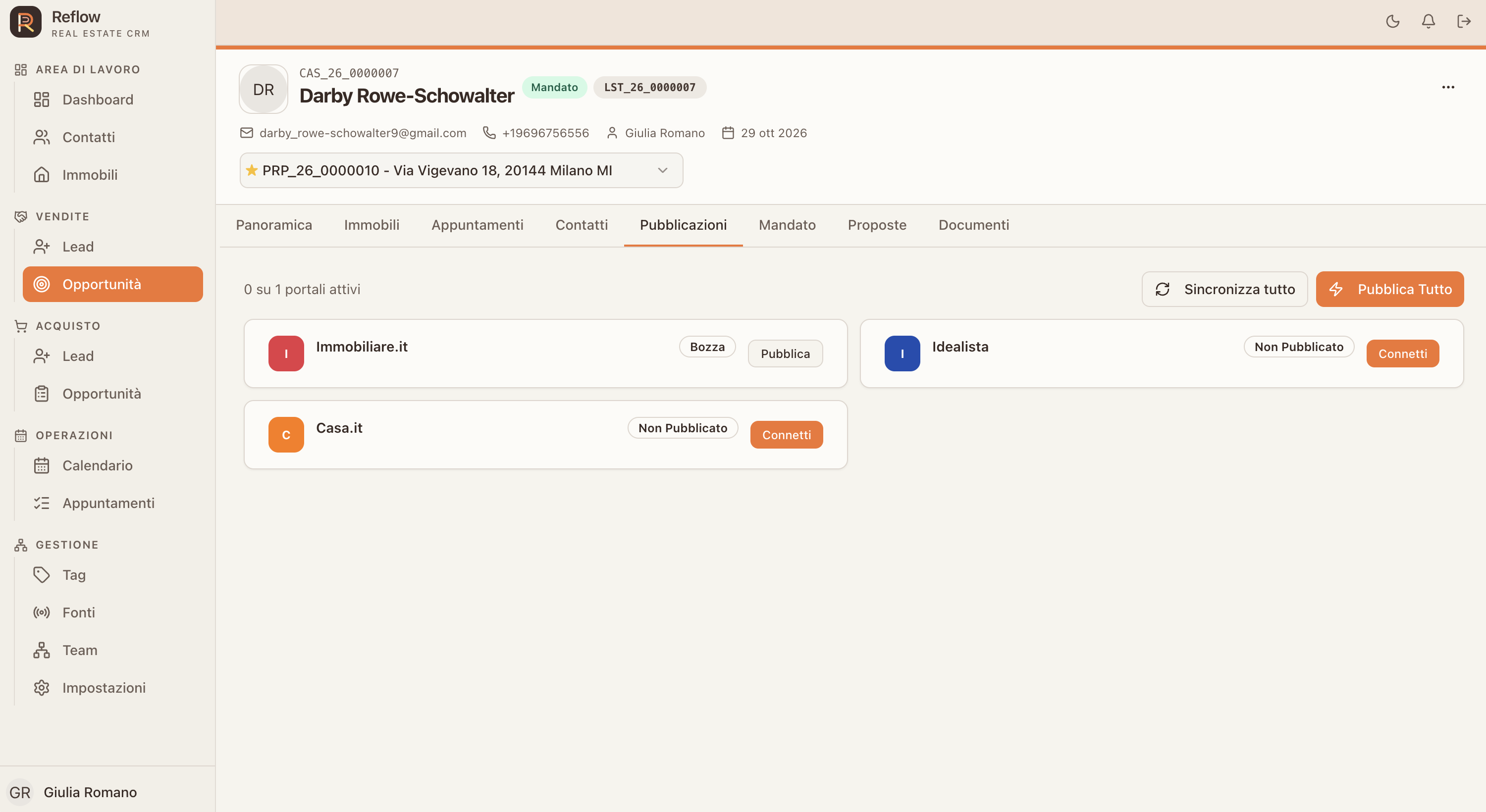
Task: Open Lead under Acquisto
Action: pos(113,356)
